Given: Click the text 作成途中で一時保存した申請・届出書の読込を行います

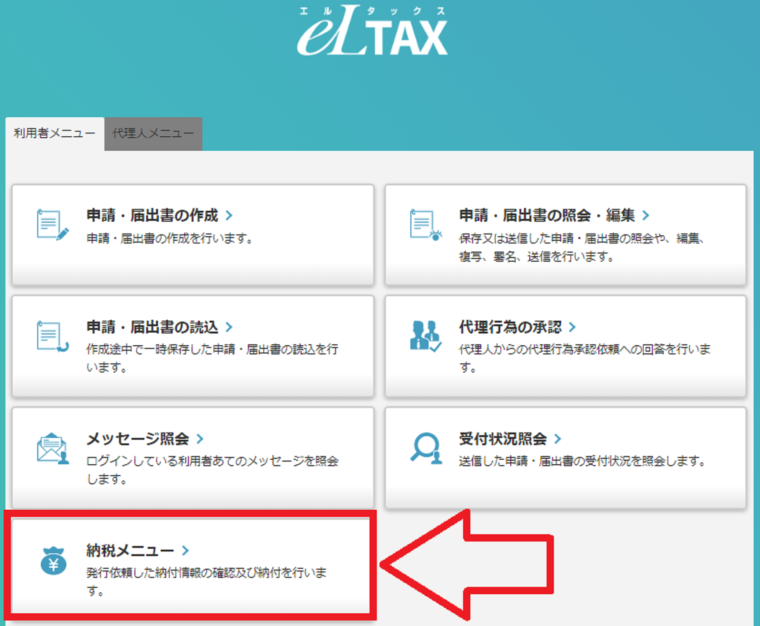Looking at the screenshot, I should tap(212, 359).
